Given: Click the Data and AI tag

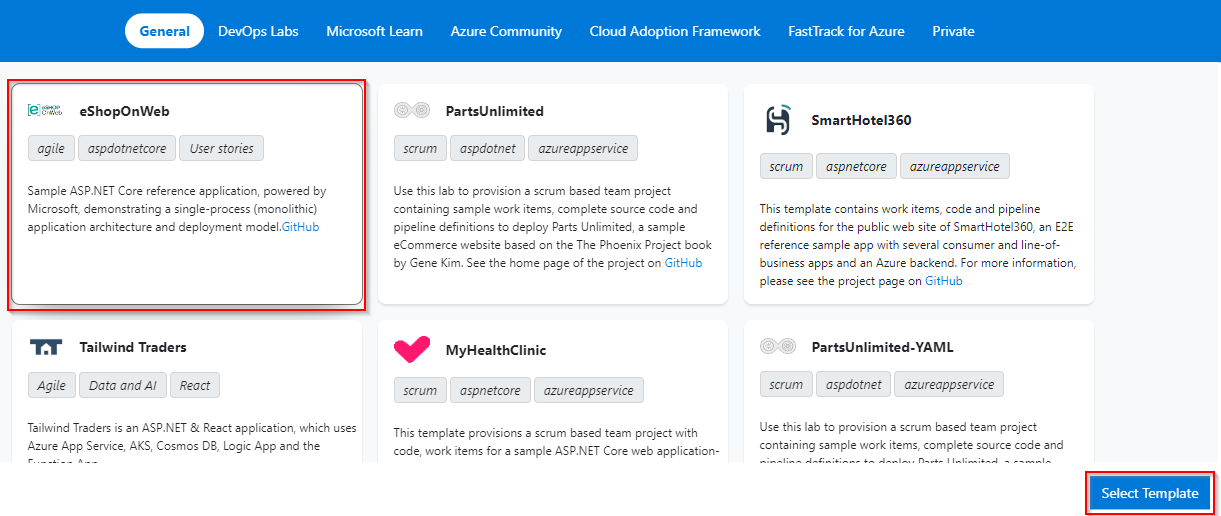Looking at the screenshot, I should (x=123, y=385).
